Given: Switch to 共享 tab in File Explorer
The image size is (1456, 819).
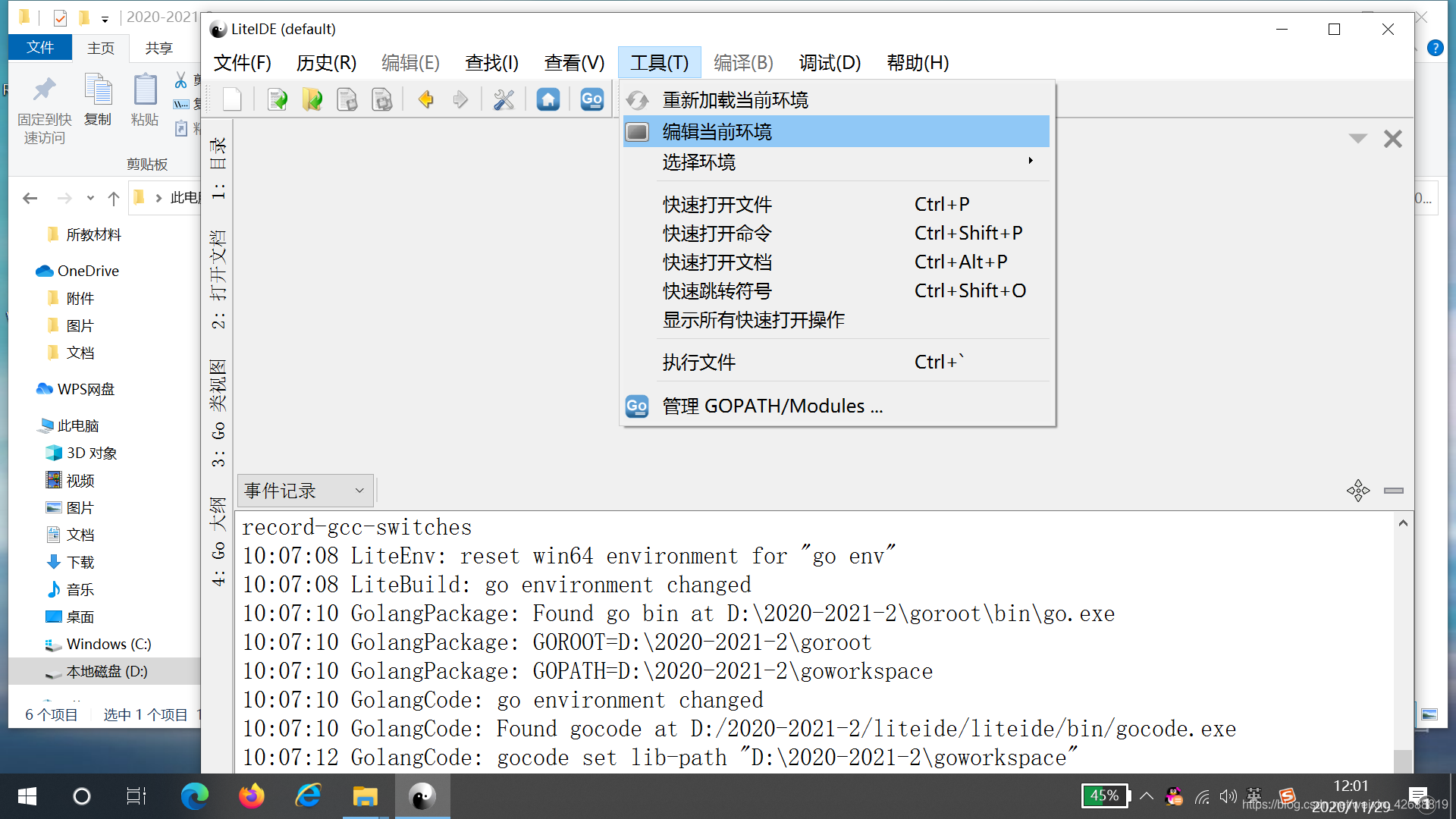Looking at the screenshot, I should coord(158,48).
